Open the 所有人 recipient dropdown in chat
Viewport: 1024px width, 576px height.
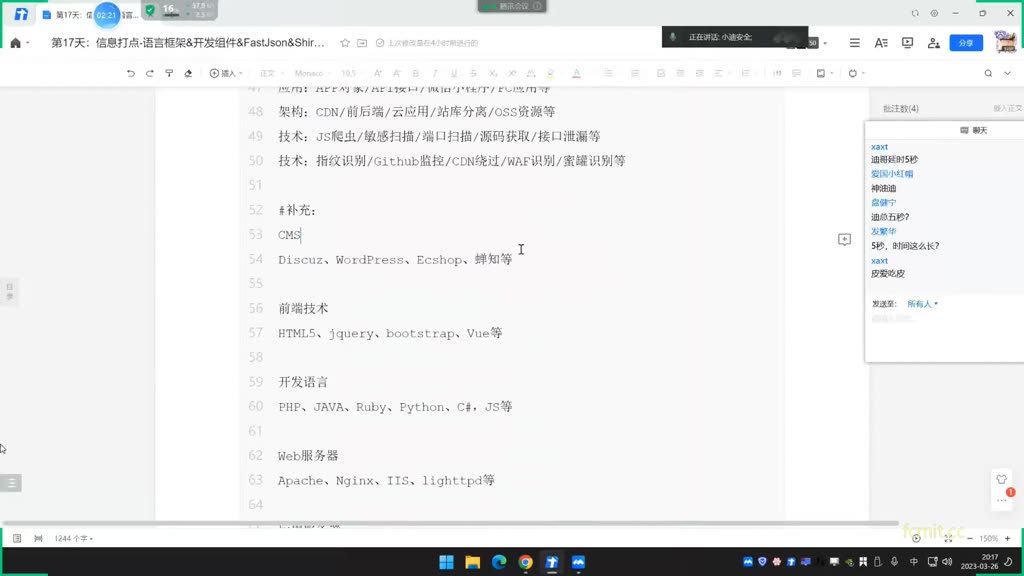(922, 304)
